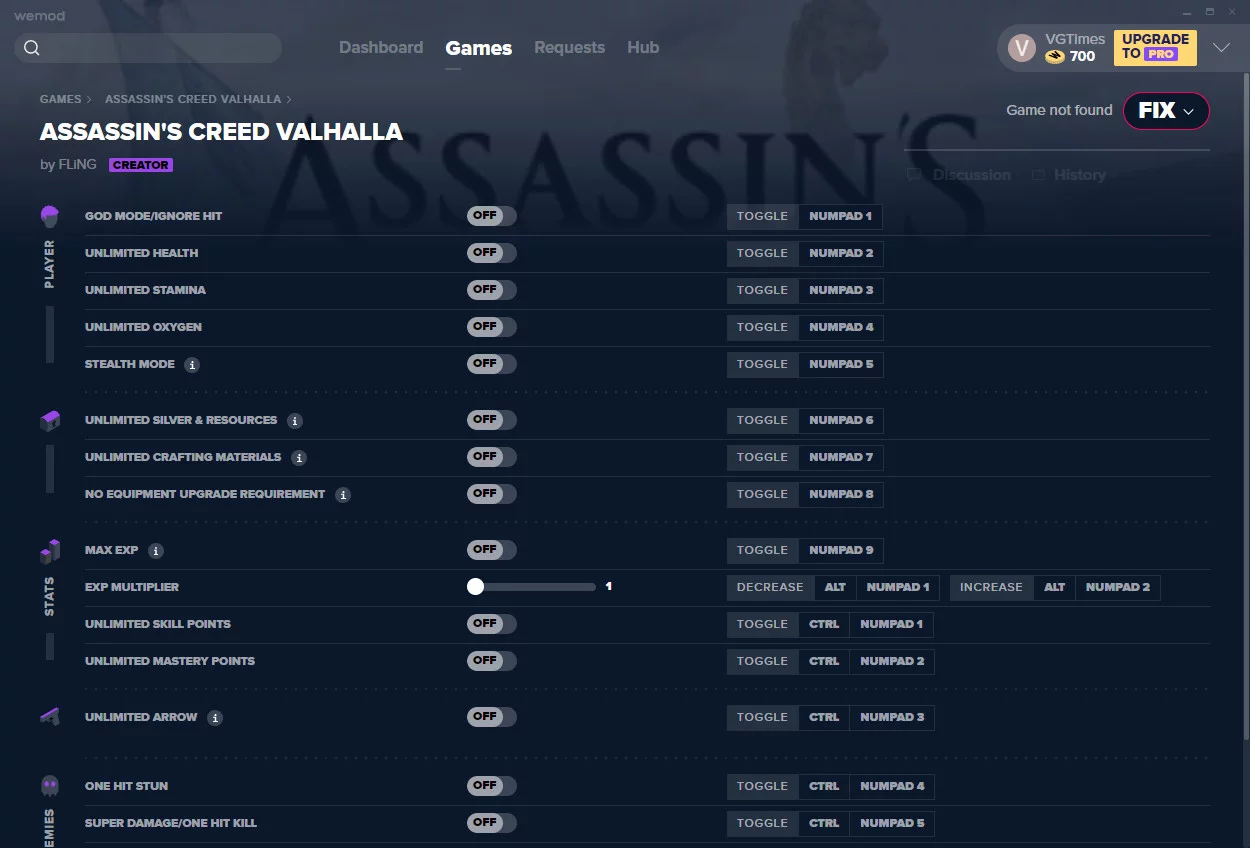Toggle Max Exp switch
The height and width of the screenshot is (848, 1250).
point(492,550)
